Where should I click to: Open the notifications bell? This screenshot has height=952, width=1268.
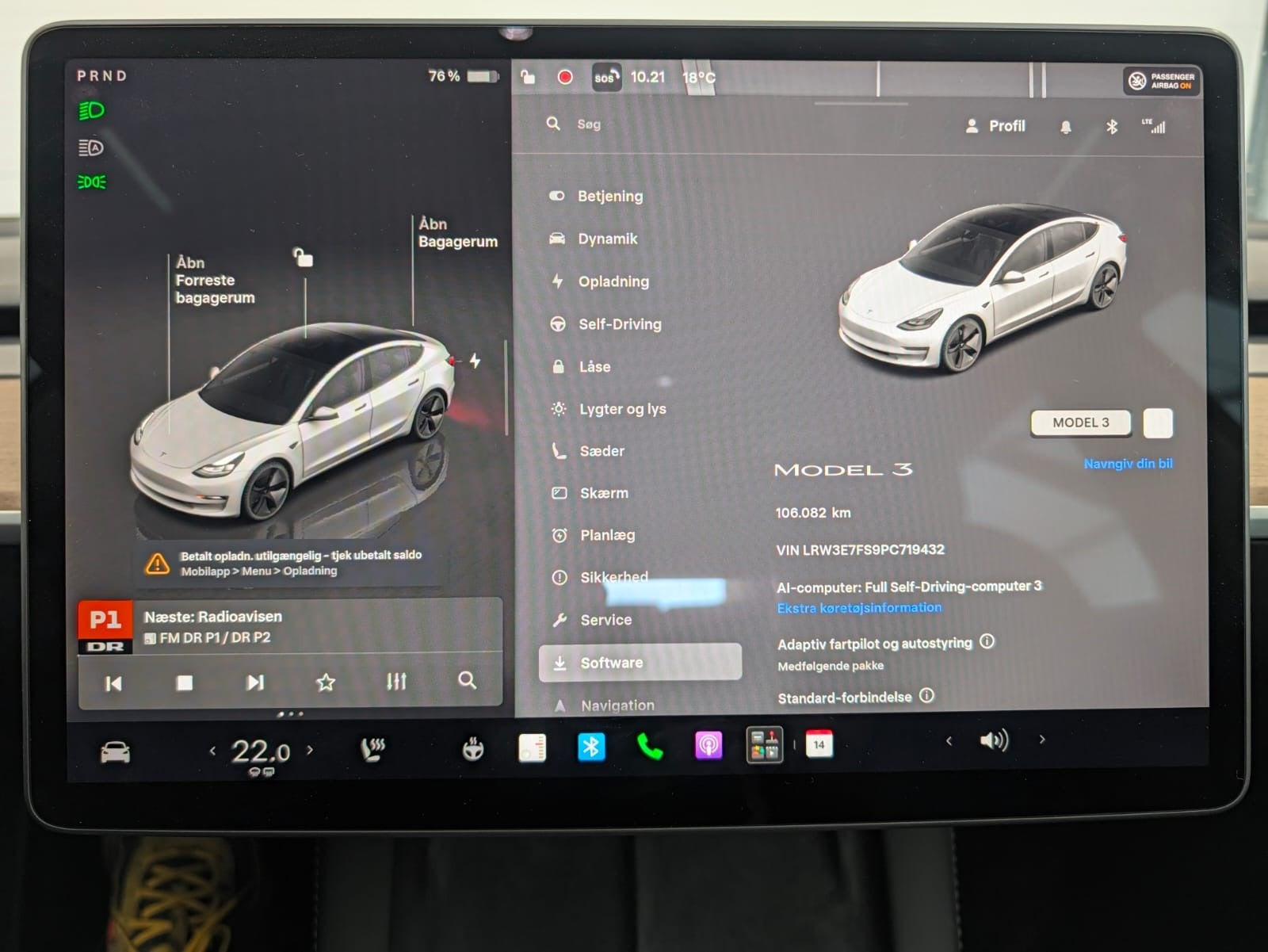pos(1066,127)
